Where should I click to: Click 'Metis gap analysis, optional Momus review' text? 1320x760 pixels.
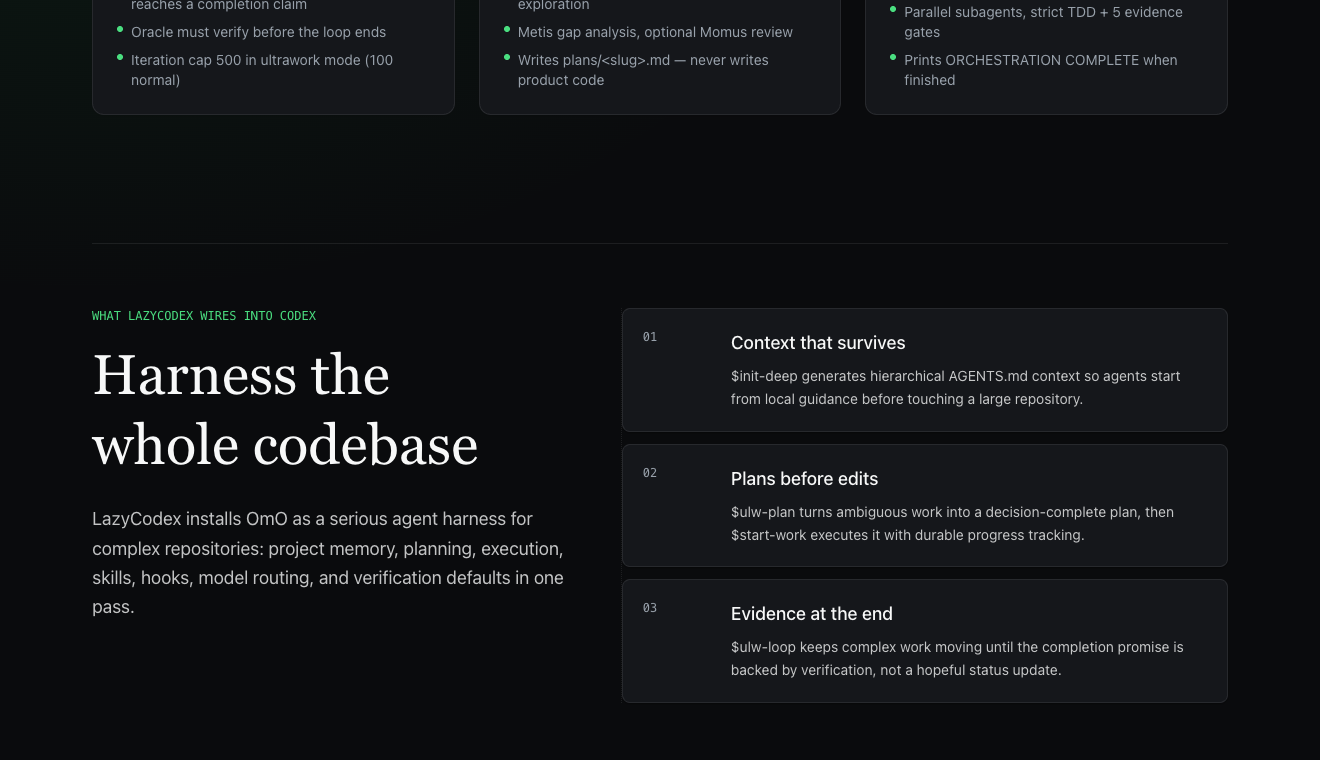tap(655, 32)
